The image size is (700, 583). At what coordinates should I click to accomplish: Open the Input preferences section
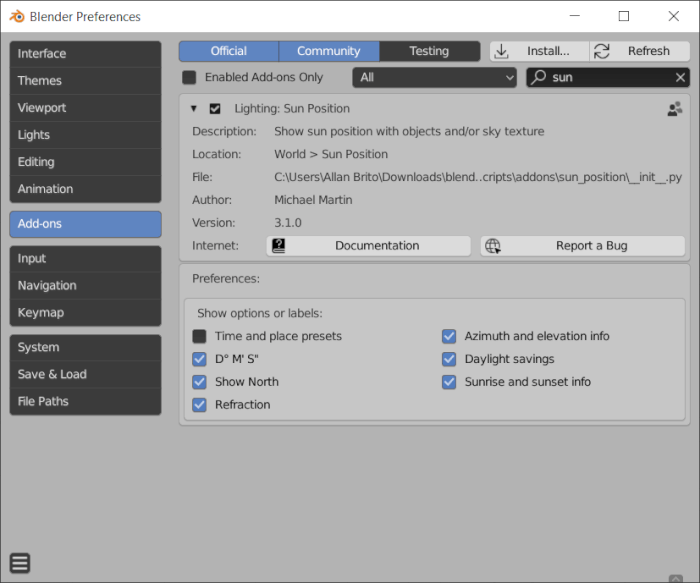(85, 258)
